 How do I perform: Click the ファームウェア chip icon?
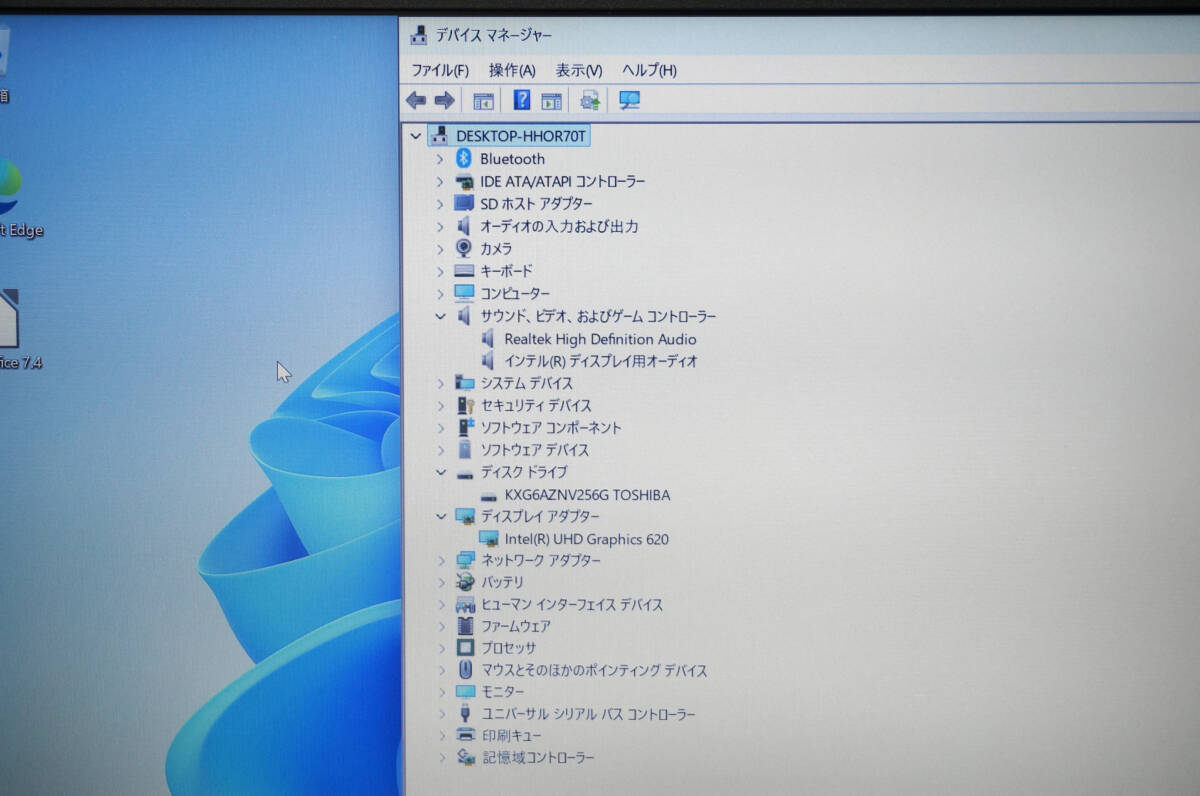465,626
